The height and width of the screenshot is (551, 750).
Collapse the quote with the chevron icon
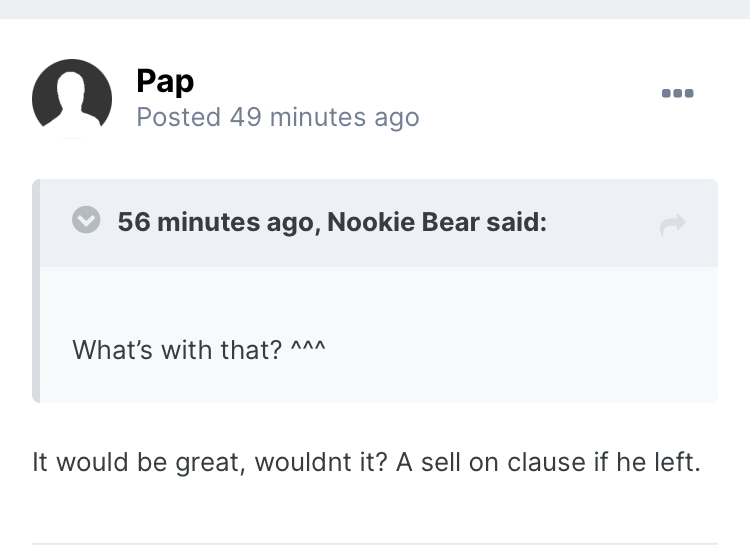tap(86, 220)
